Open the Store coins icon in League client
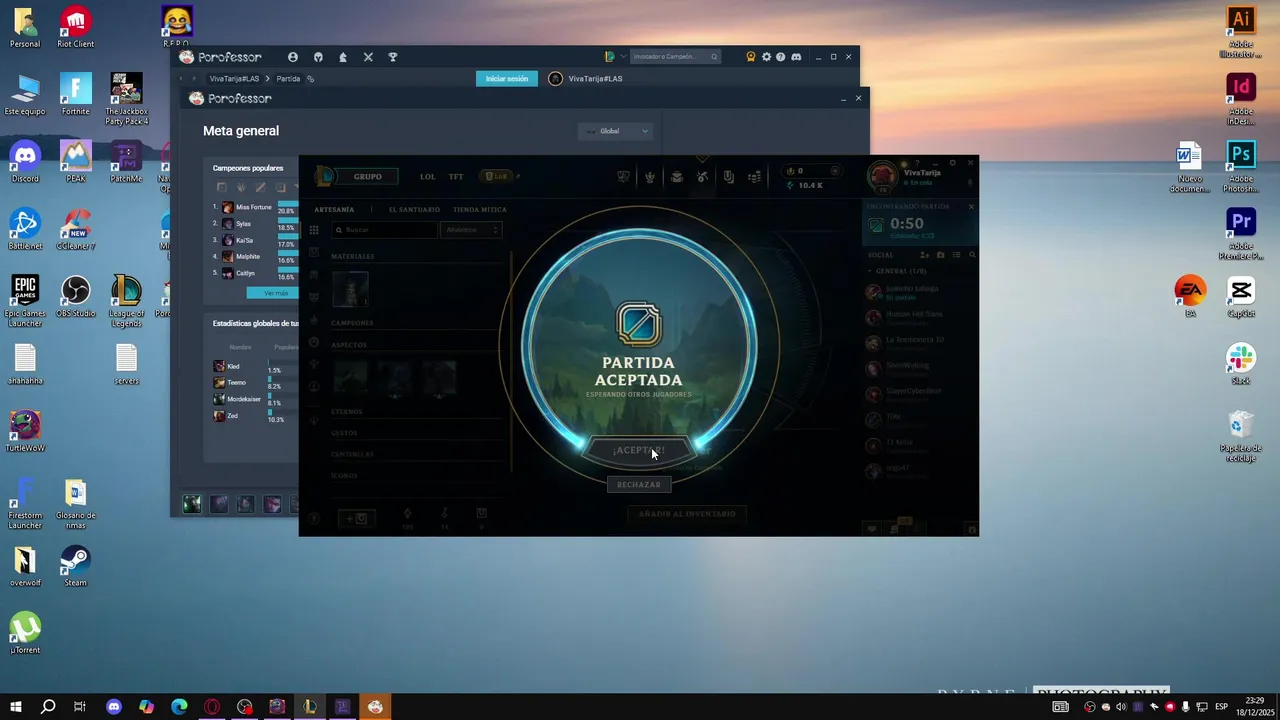This screenshot has height=720, width=1280. coord(754,177)
